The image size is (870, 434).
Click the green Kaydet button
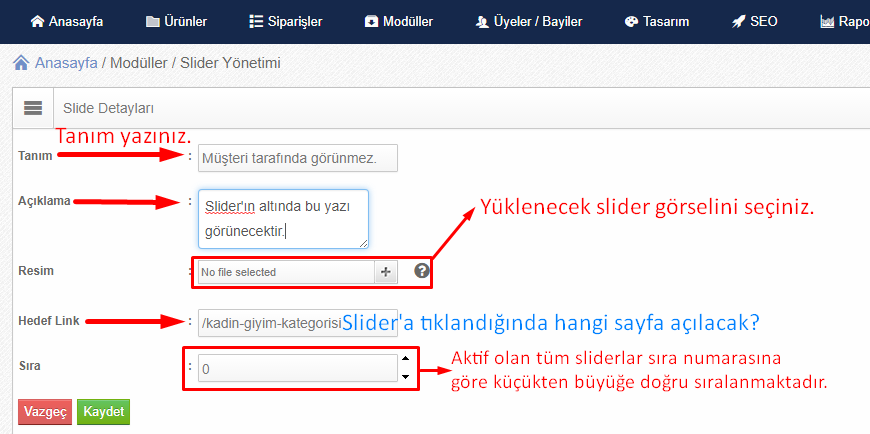(x=103, y=412)
